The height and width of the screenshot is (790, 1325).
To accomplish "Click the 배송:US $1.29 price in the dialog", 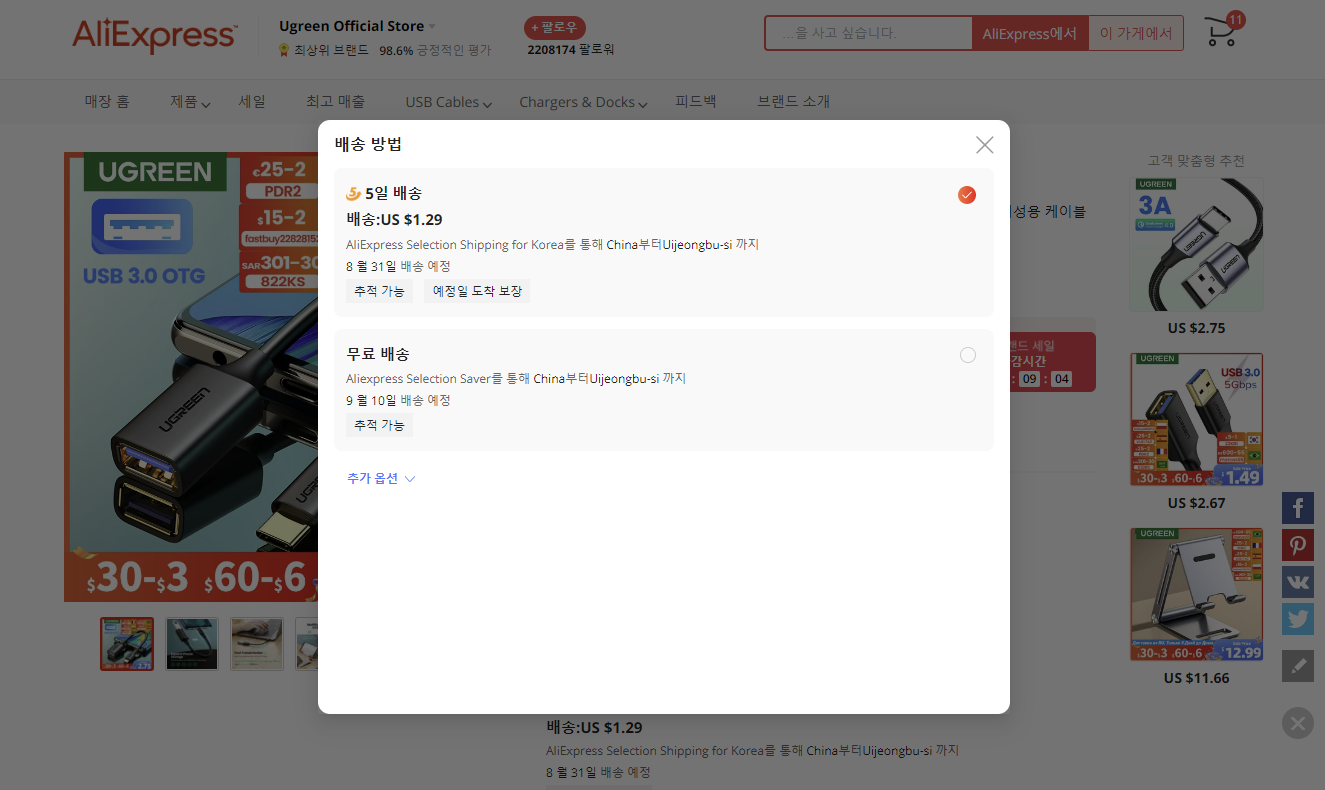I will (394, 219).
